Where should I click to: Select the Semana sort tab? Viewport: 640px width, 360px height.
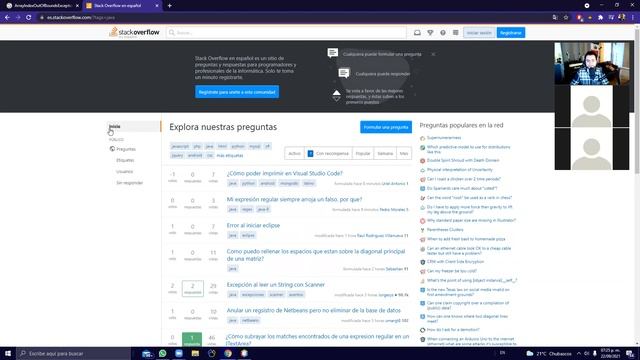click(x=385, y=153)
